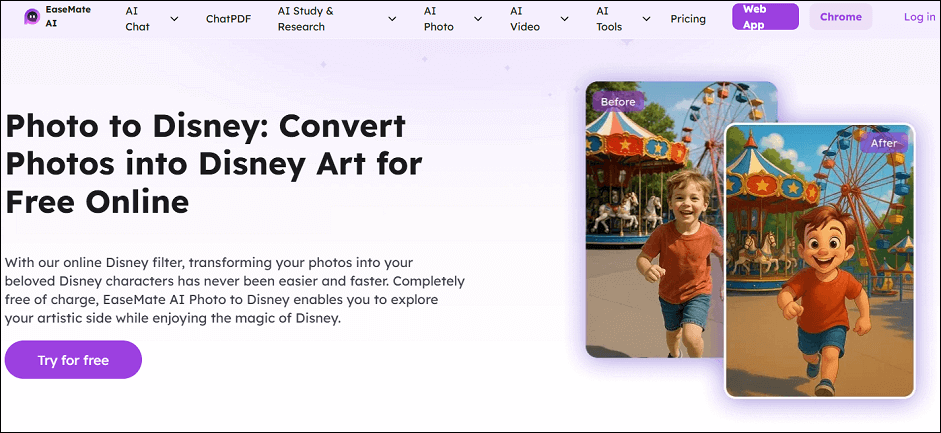Screen dimensions: 941x433
Task: Open the AI Photo menu
Action: tap(439, 19)
